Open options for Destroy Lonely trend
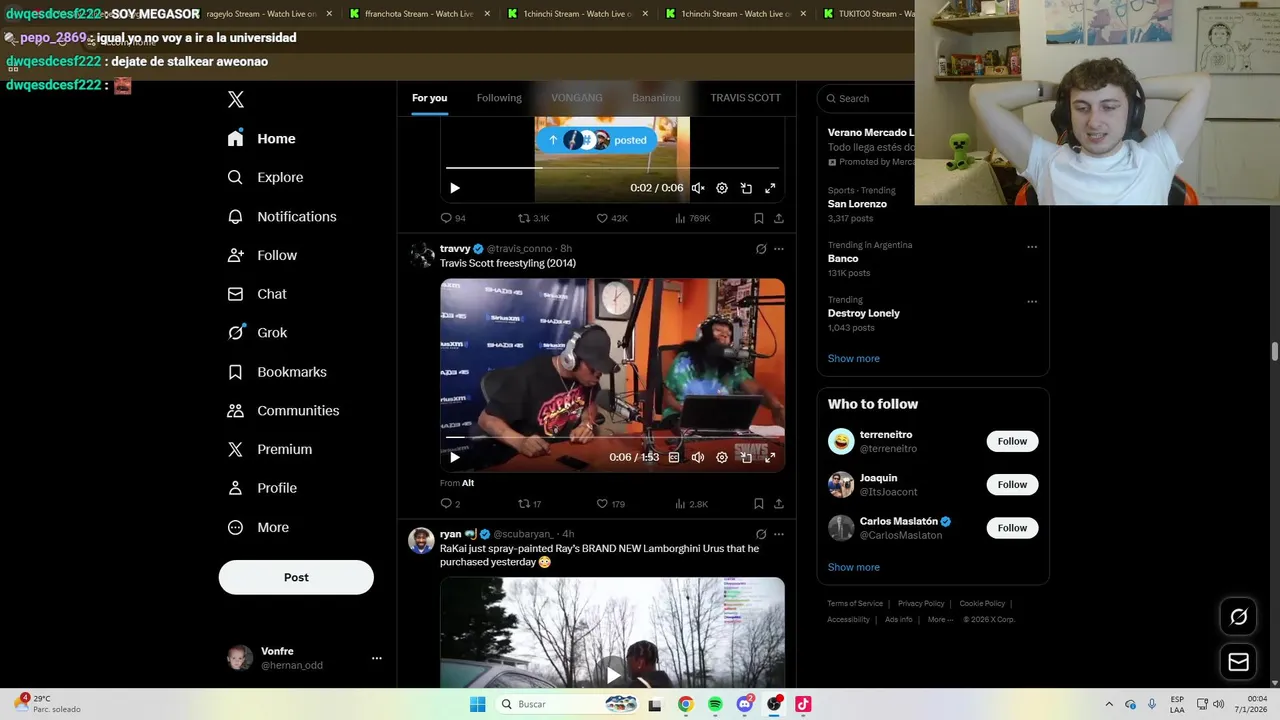The width and height of the screenshot is (1280, 720). [x=1032, y=301]
